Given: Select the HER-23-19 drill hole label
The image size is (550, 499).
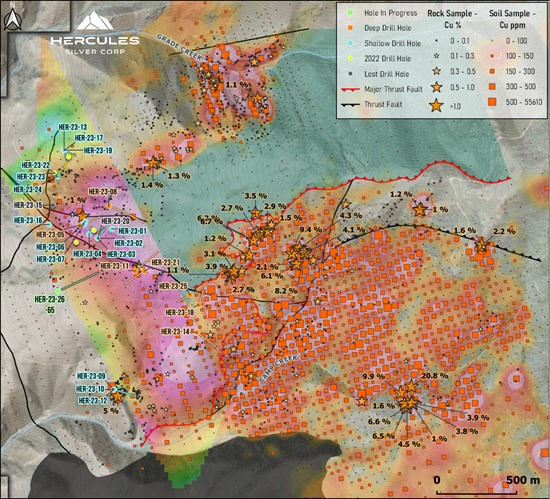Looking at the screenshot, I should [x=98, y=150].
